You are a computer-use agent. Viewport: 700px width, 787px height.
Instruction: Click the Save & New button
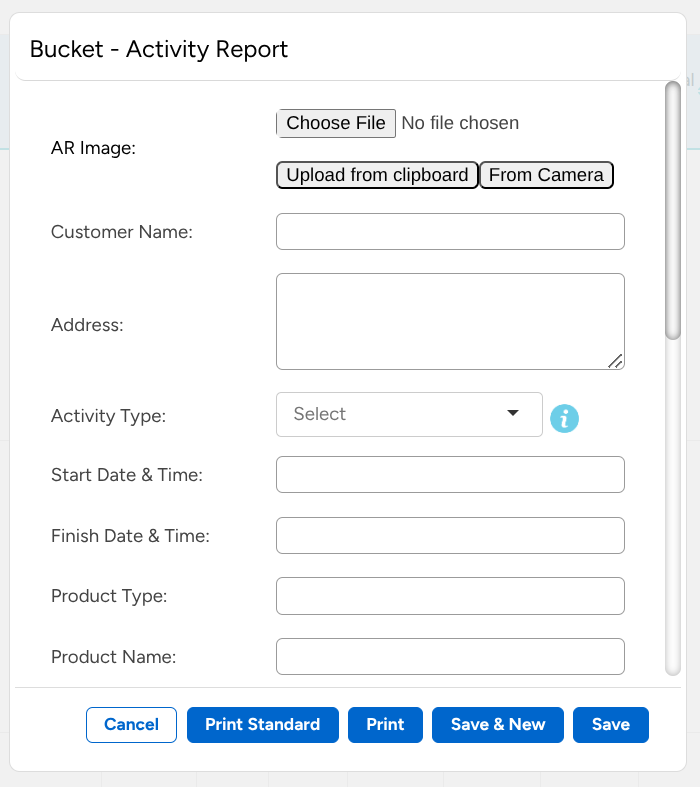[x=498, y=725]
